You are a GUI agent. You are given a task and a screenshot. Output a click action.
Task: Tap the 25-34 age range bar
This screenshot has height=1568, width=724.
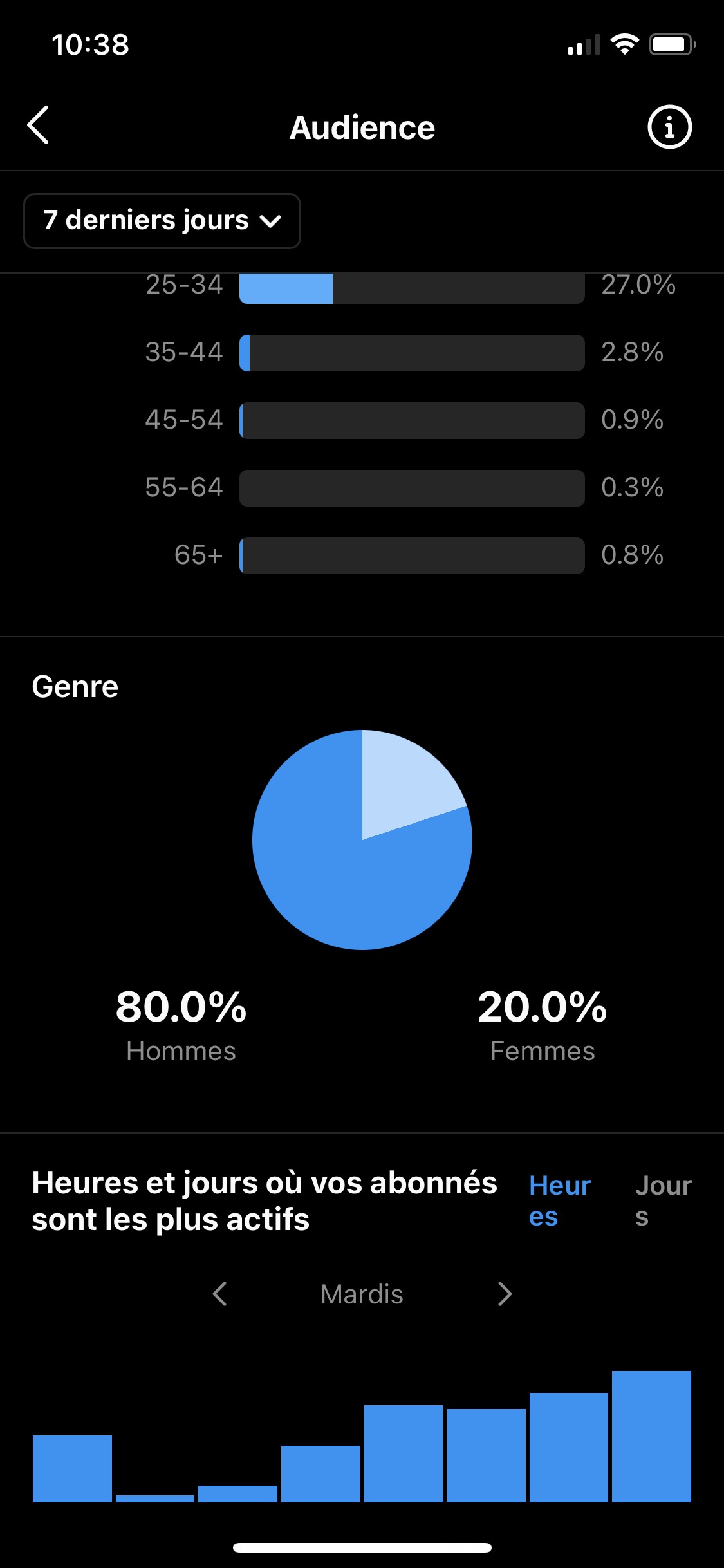(x=412, y=287)
